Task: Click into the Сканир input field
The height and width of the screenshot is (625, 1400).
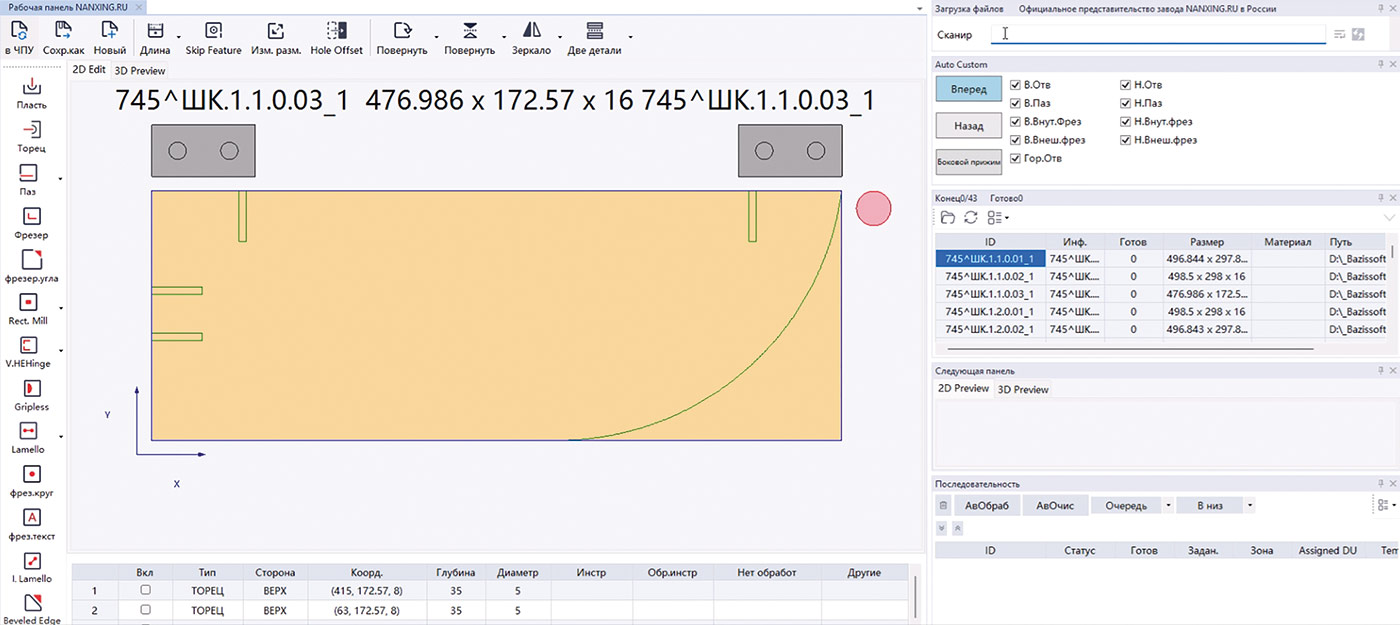Action: point(1158,35)
